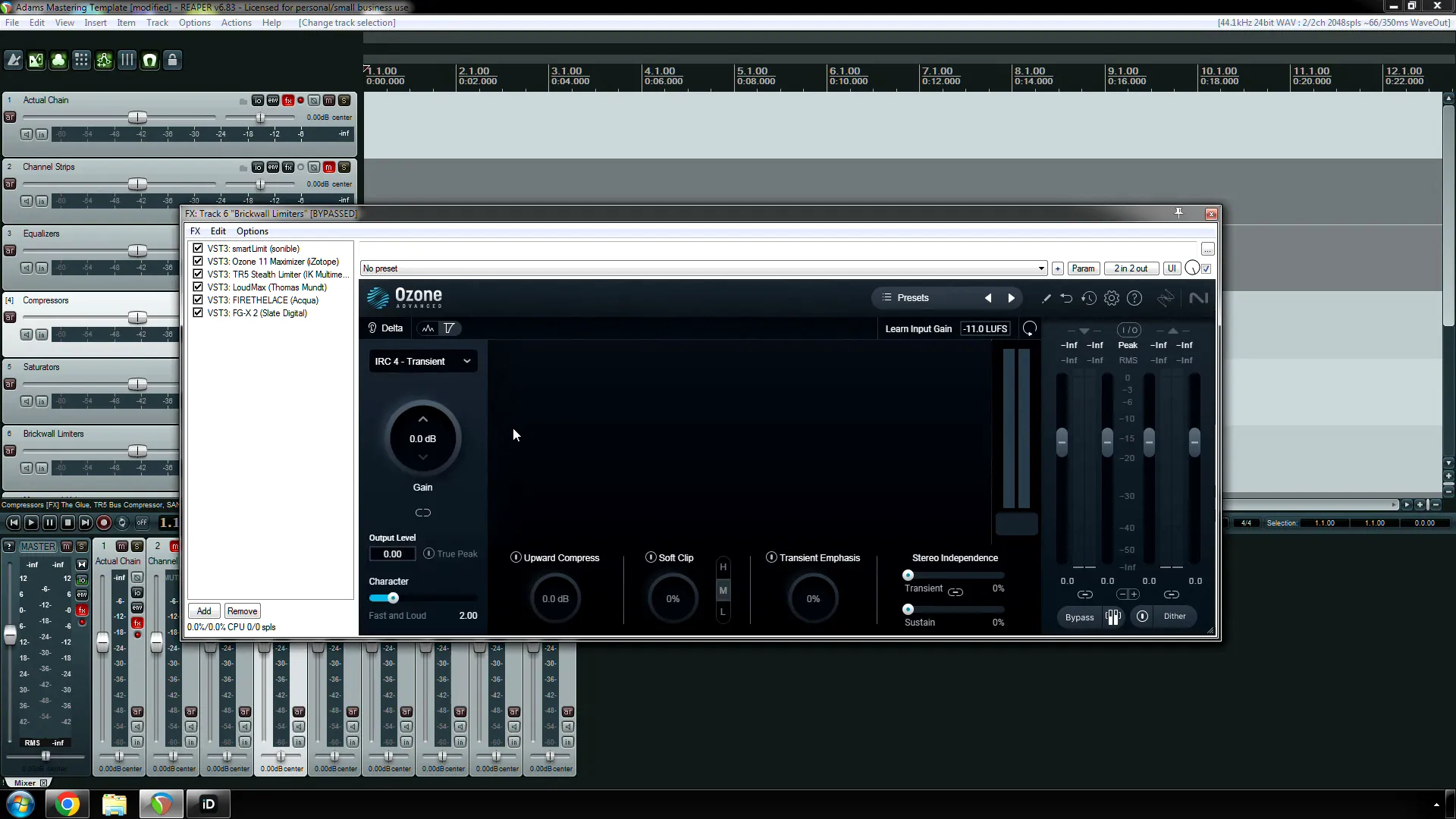Click 2 in 2 out routing button
Viewport: 1456px width, 819px height.
click(x=1131, y=268)
